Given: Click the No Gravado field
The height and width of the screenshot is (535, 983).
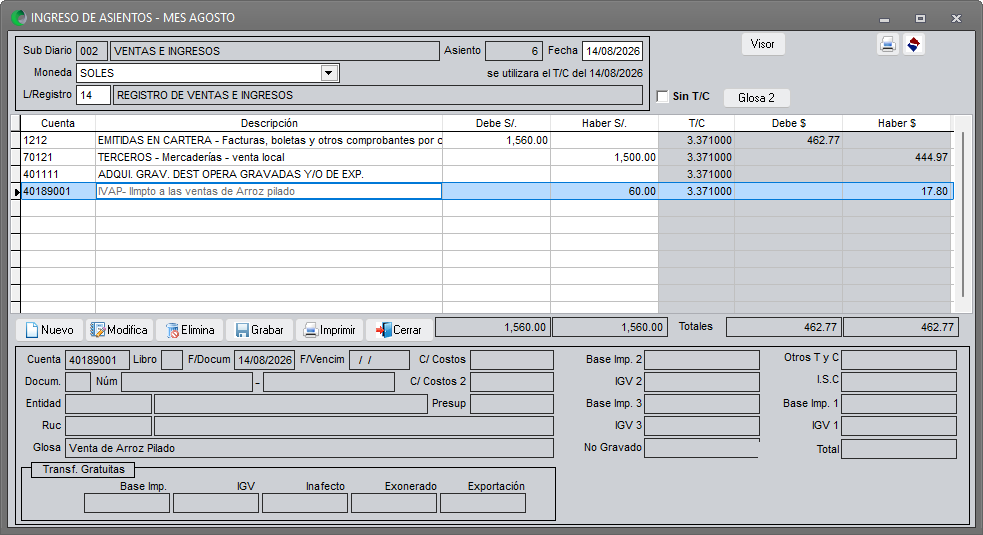Looking at the screenshot, I should pos(702,448).
